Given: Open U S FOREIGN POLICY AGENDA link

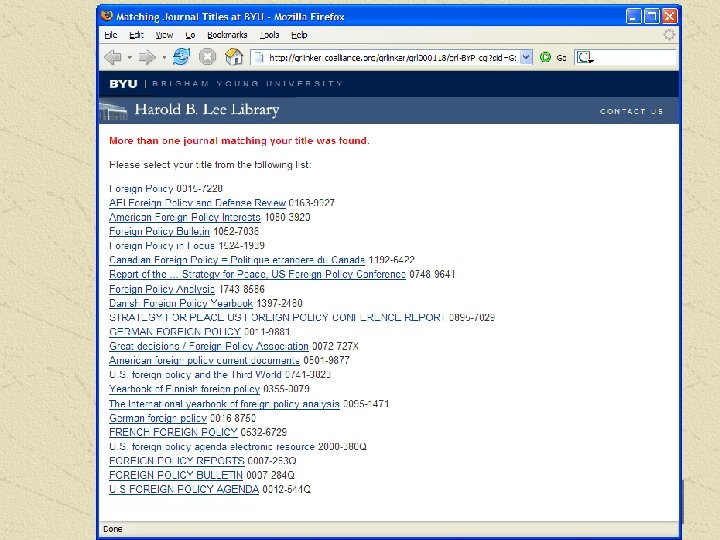Looking at the screenshot, I should (184, 489).
